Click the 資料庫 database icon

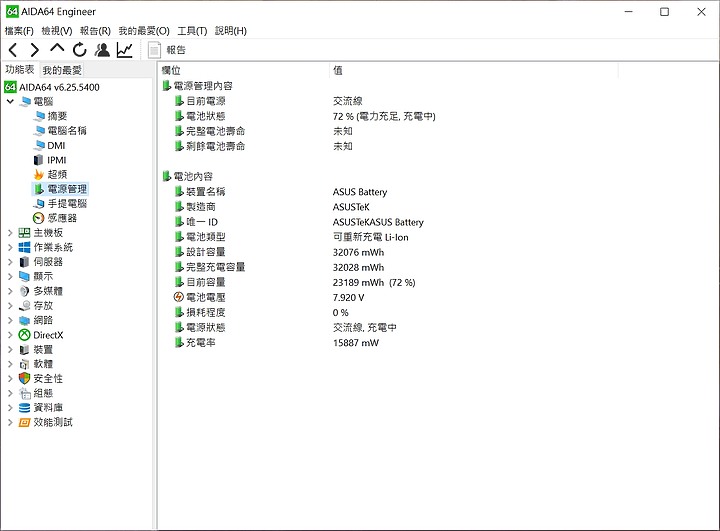tap(24, 407)
